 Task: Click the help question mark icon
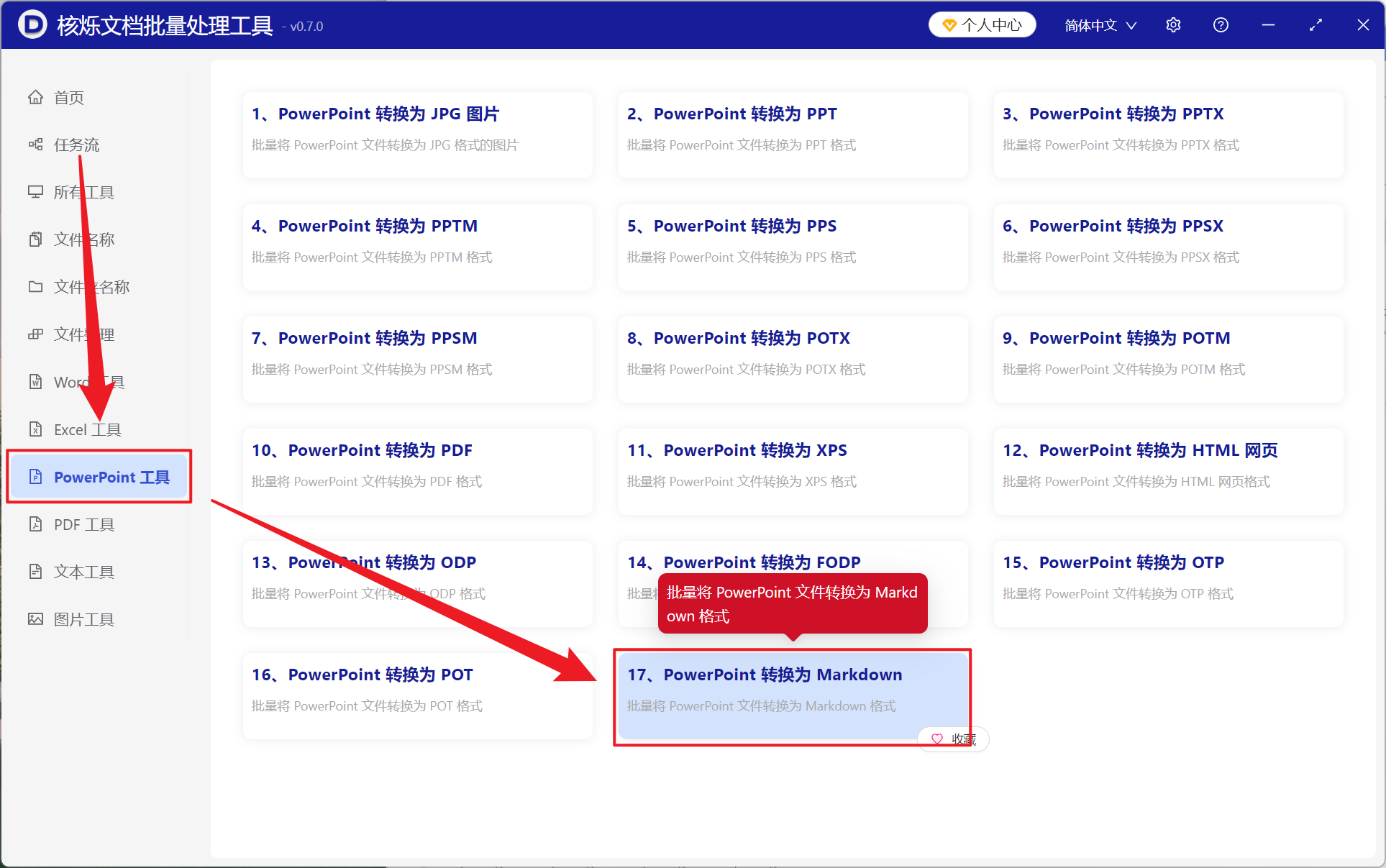(x=1221, y=25)
